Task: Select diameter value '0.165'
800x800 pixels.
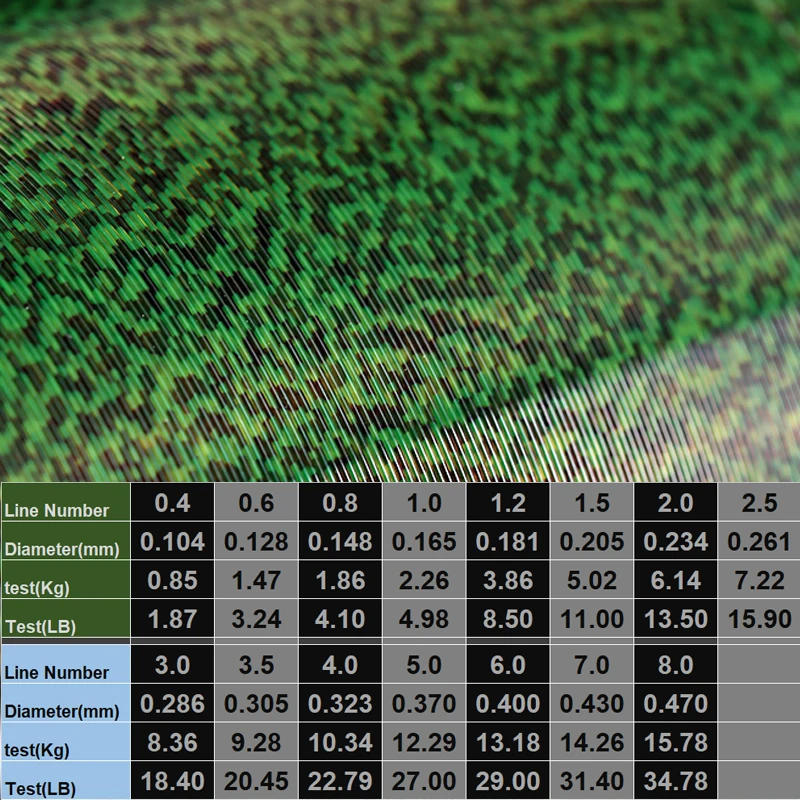Action: [424, 541]
